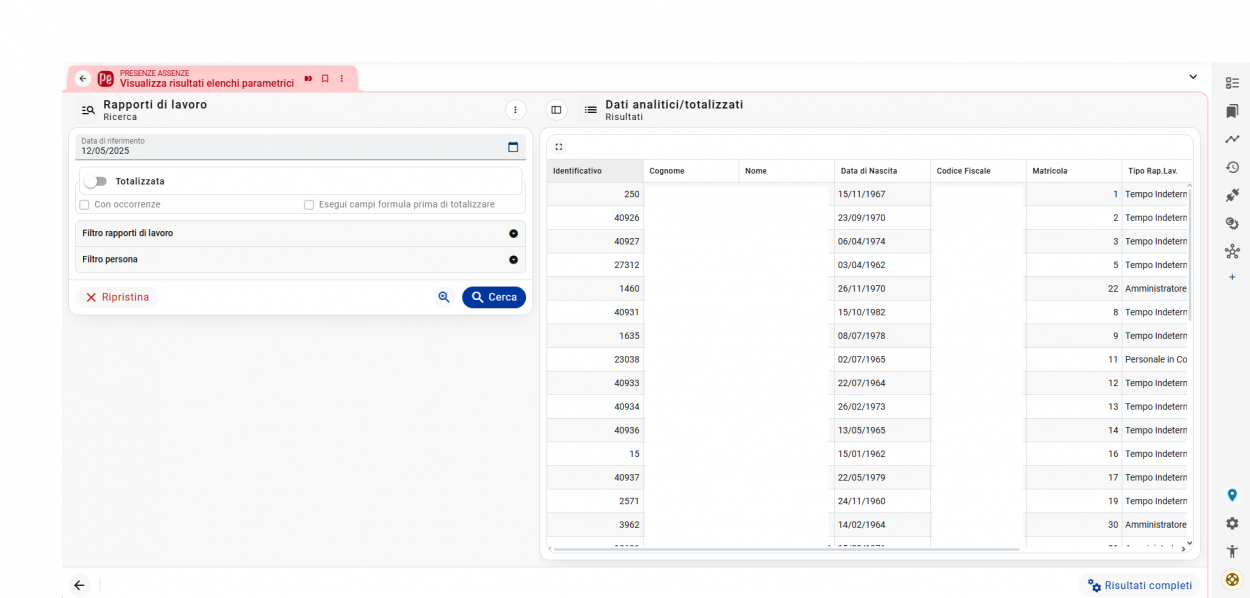Open settings gear in right sidebar
Screen dimensions: 1250x598
point(1232,523)
